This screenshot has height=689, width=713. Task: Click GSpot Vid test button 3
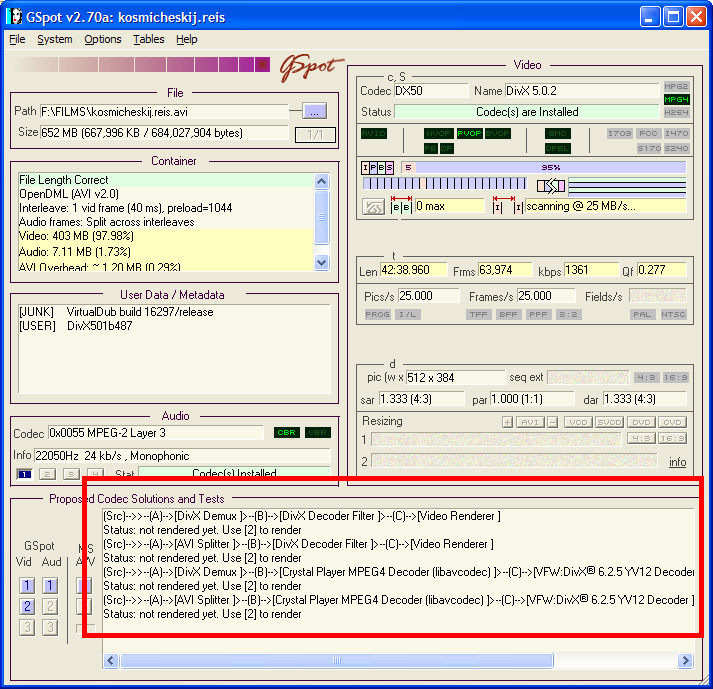27,628
